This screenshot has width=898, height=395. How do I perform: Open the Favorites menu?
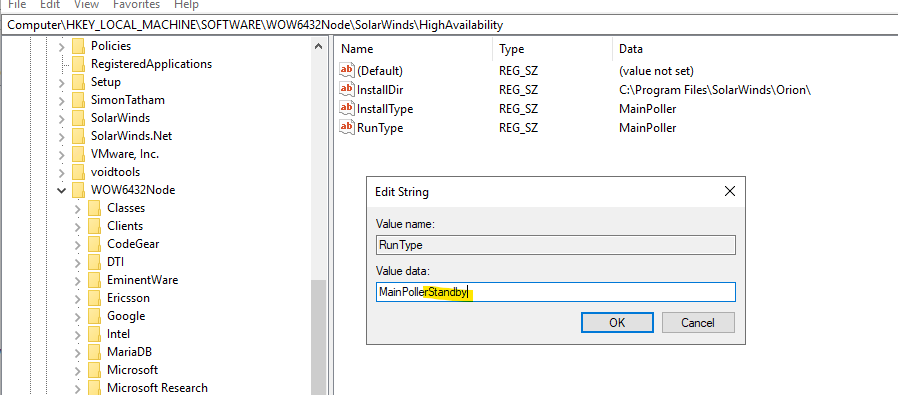coord(136,5)
